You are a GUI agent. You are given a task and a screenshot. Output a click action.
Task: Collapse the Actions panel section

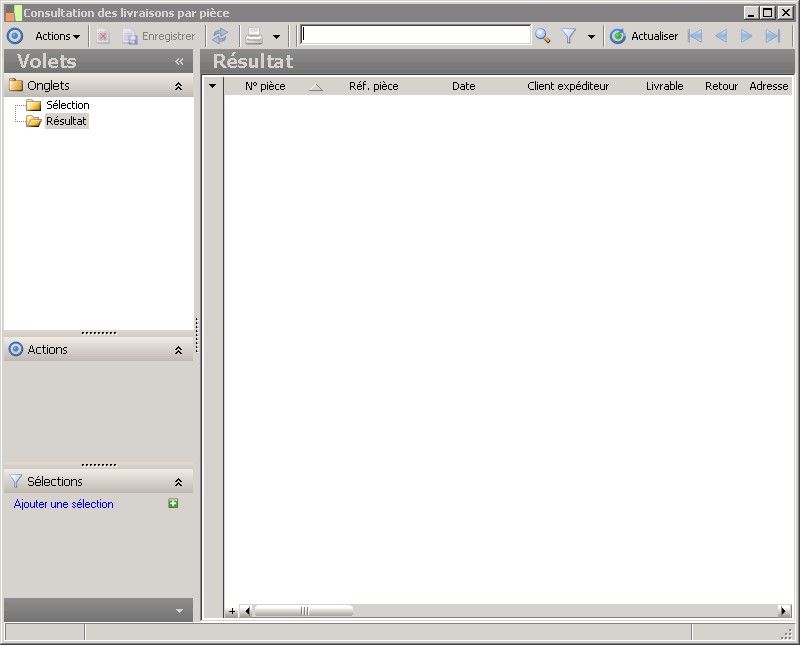[179, 350]
